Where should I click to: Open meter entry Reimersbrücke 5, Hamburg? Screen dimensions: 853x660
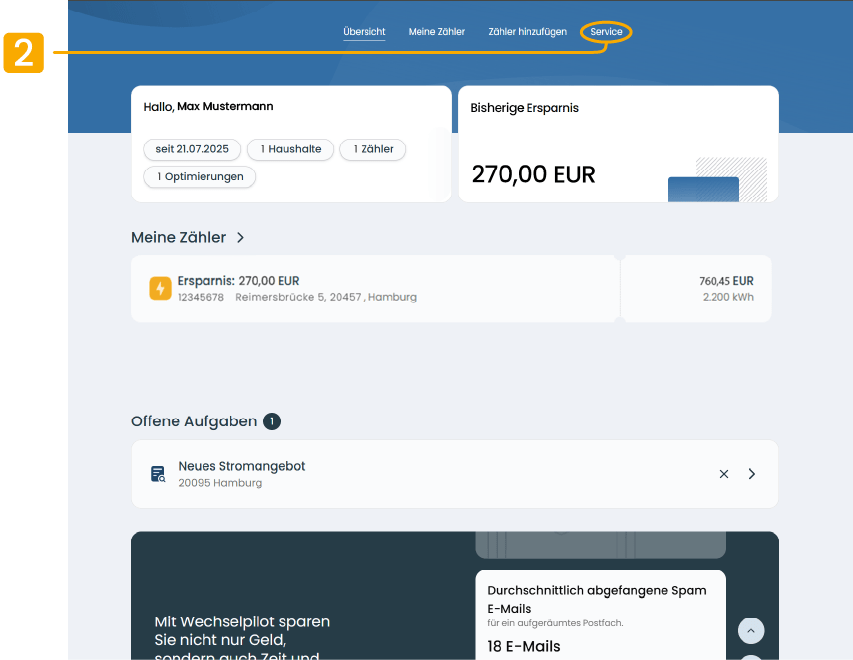[x=375, y=289]
